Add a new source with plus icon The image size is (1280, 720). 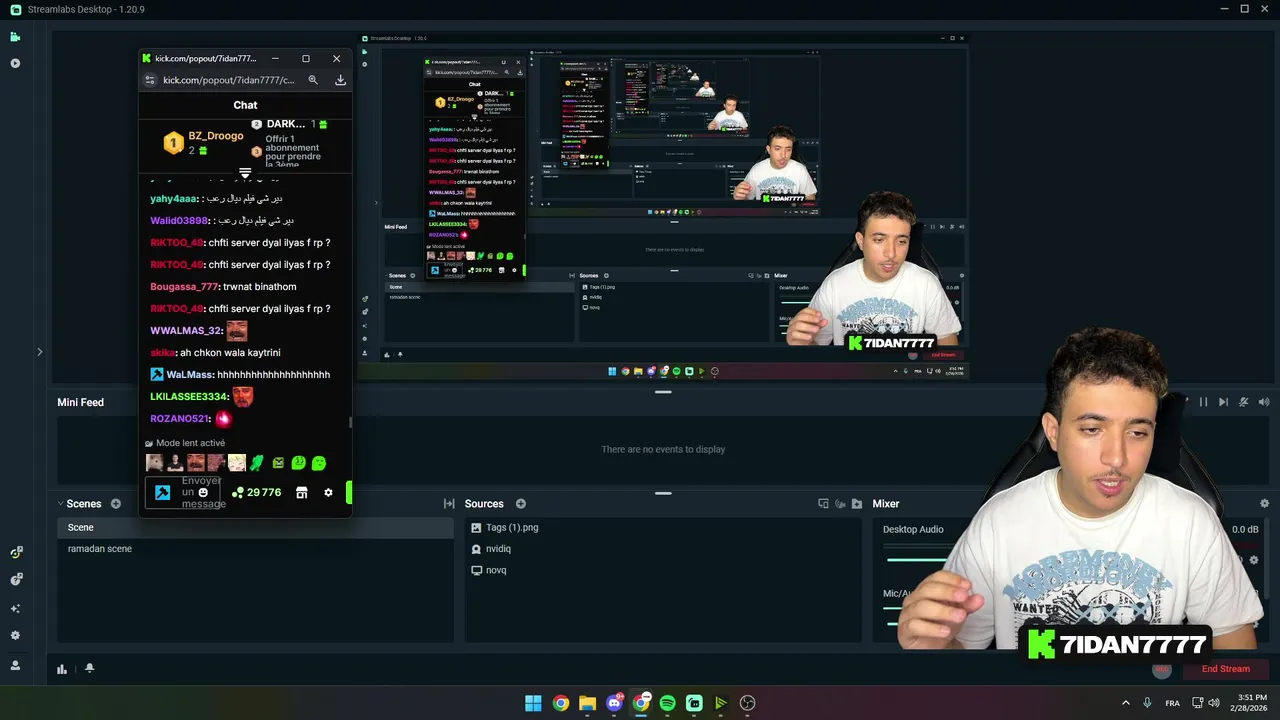point(520,504)
